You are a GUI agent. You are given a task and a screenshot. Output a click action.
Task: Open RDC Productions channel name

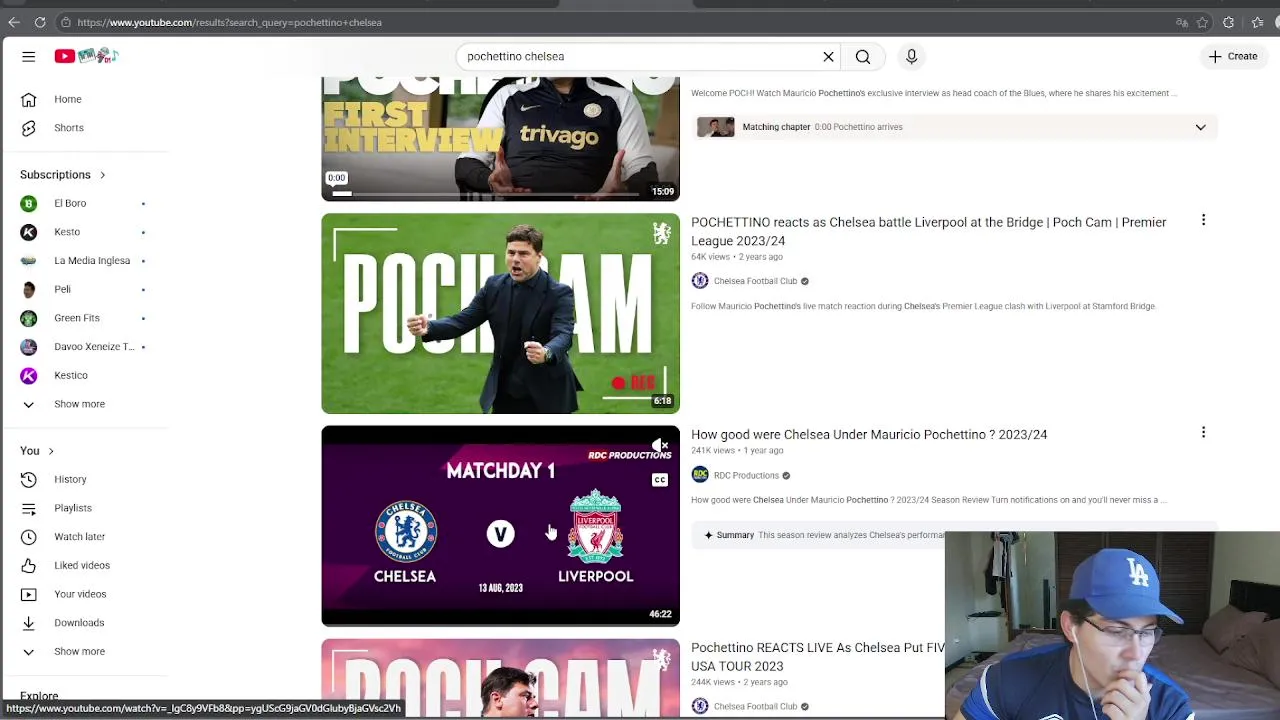tap(746, 476)
